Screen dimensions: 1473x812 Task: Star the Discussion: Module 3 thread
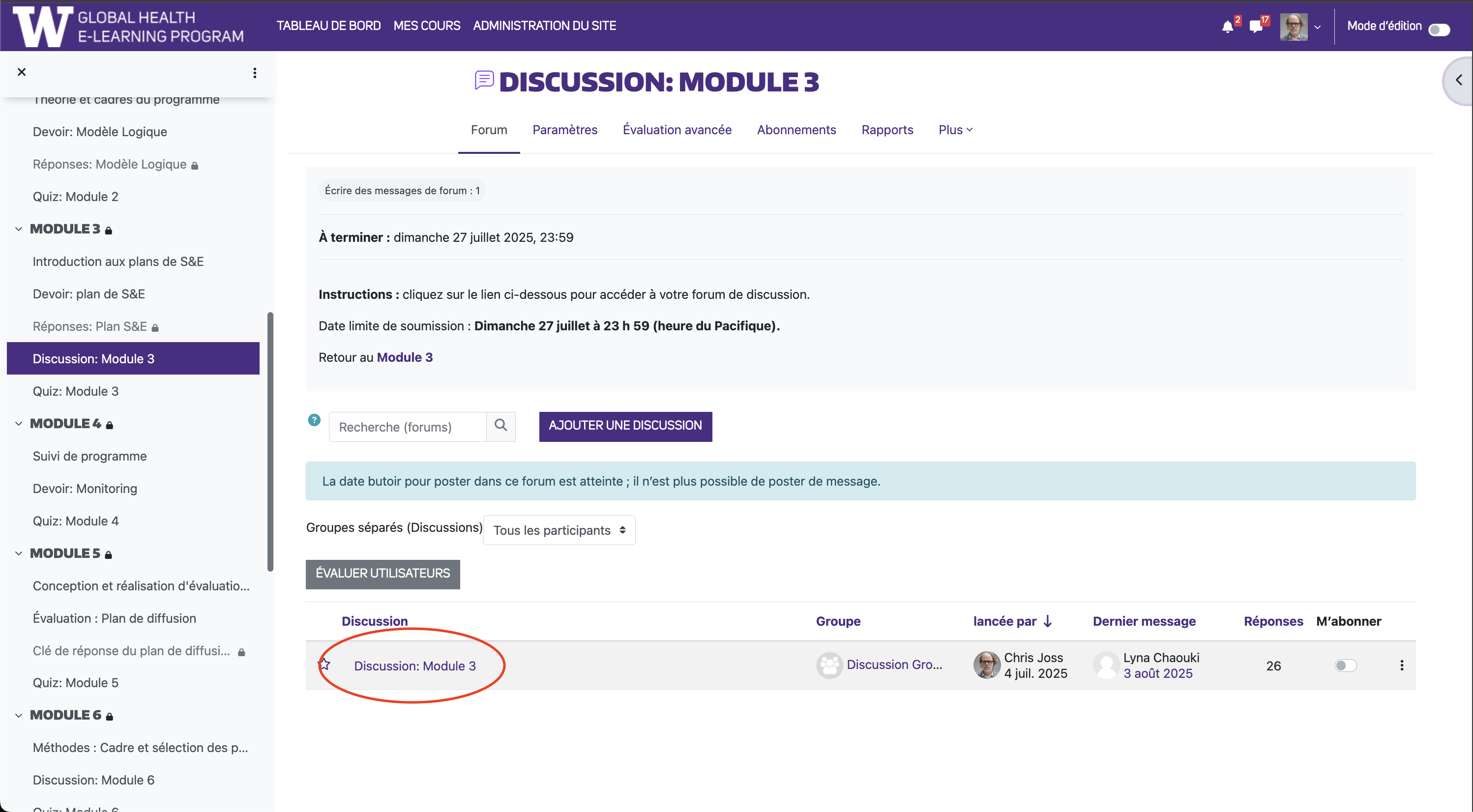324,664
